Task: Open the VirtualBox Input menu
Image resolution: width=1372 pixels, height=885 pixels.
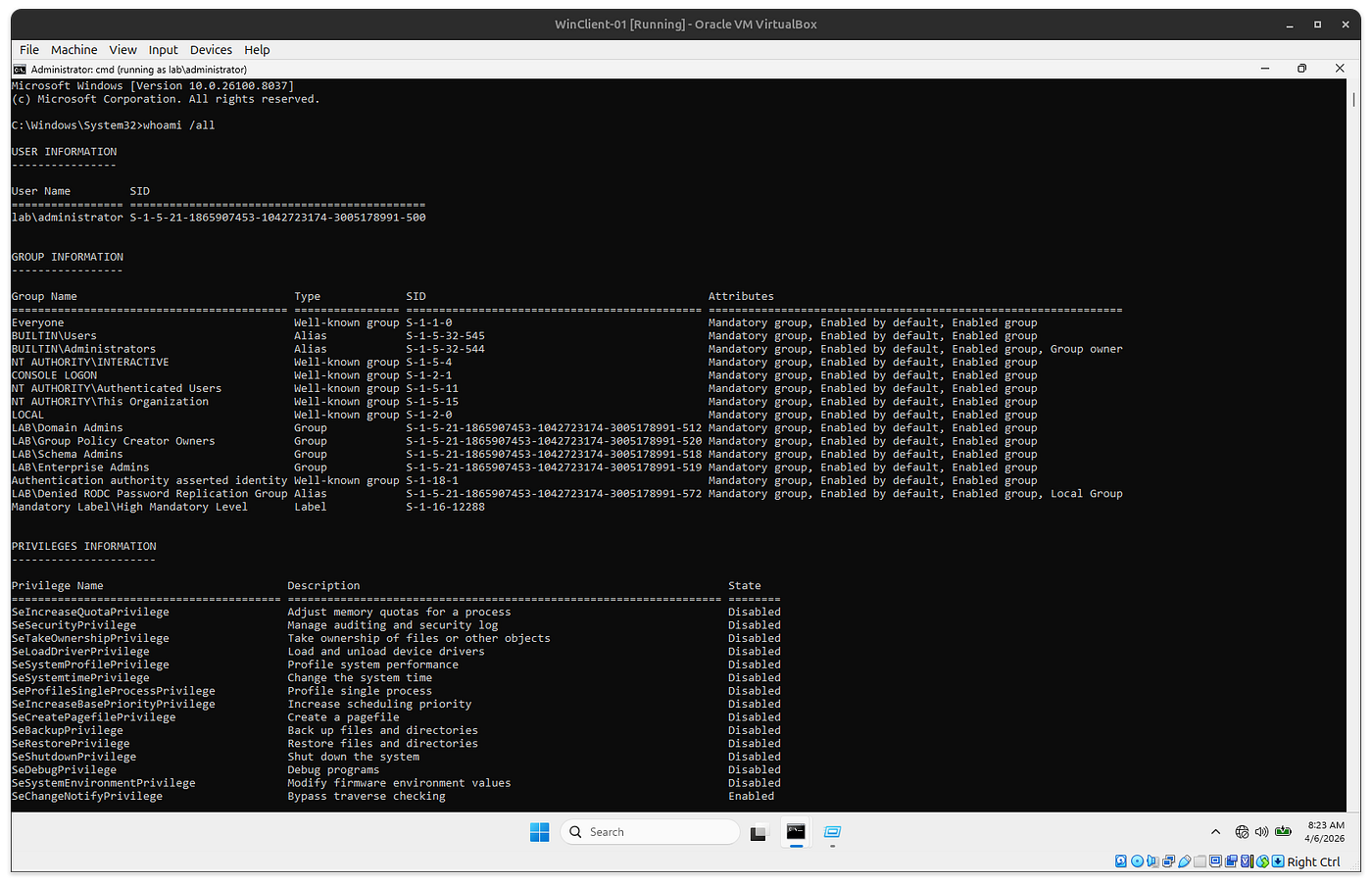Action: tap(163, 50)
